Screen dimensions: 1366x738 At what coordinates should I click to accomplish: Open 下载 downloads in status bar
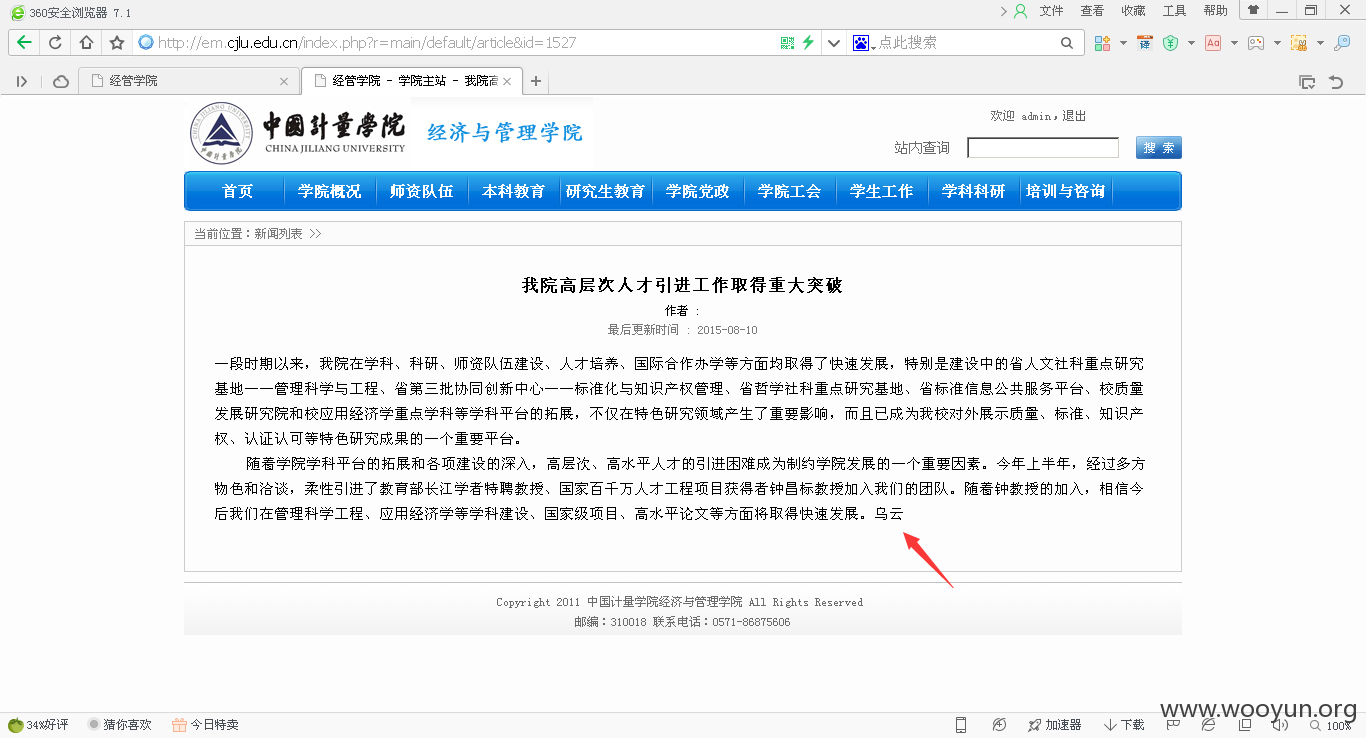(1125, 725)
